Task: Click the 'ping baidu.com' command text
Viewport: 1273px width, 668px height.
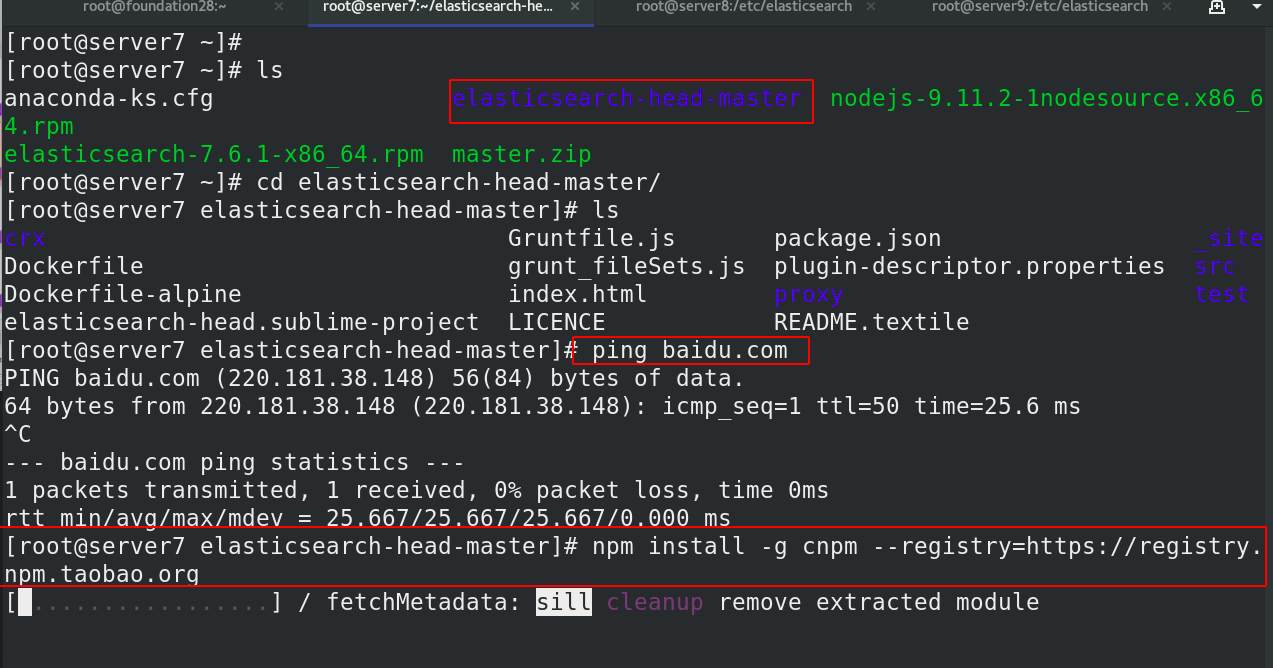Action: (690, 351)
